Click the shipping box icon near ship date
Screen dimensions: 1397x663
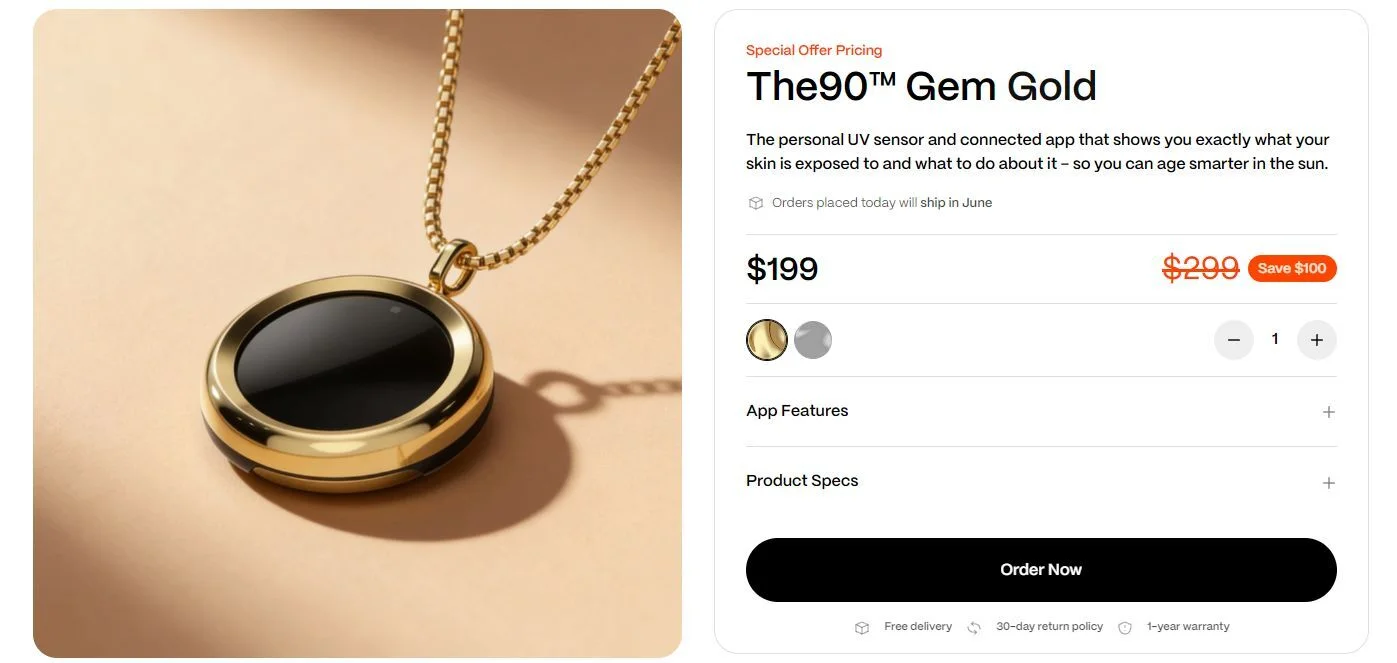(x=756, y=203)
